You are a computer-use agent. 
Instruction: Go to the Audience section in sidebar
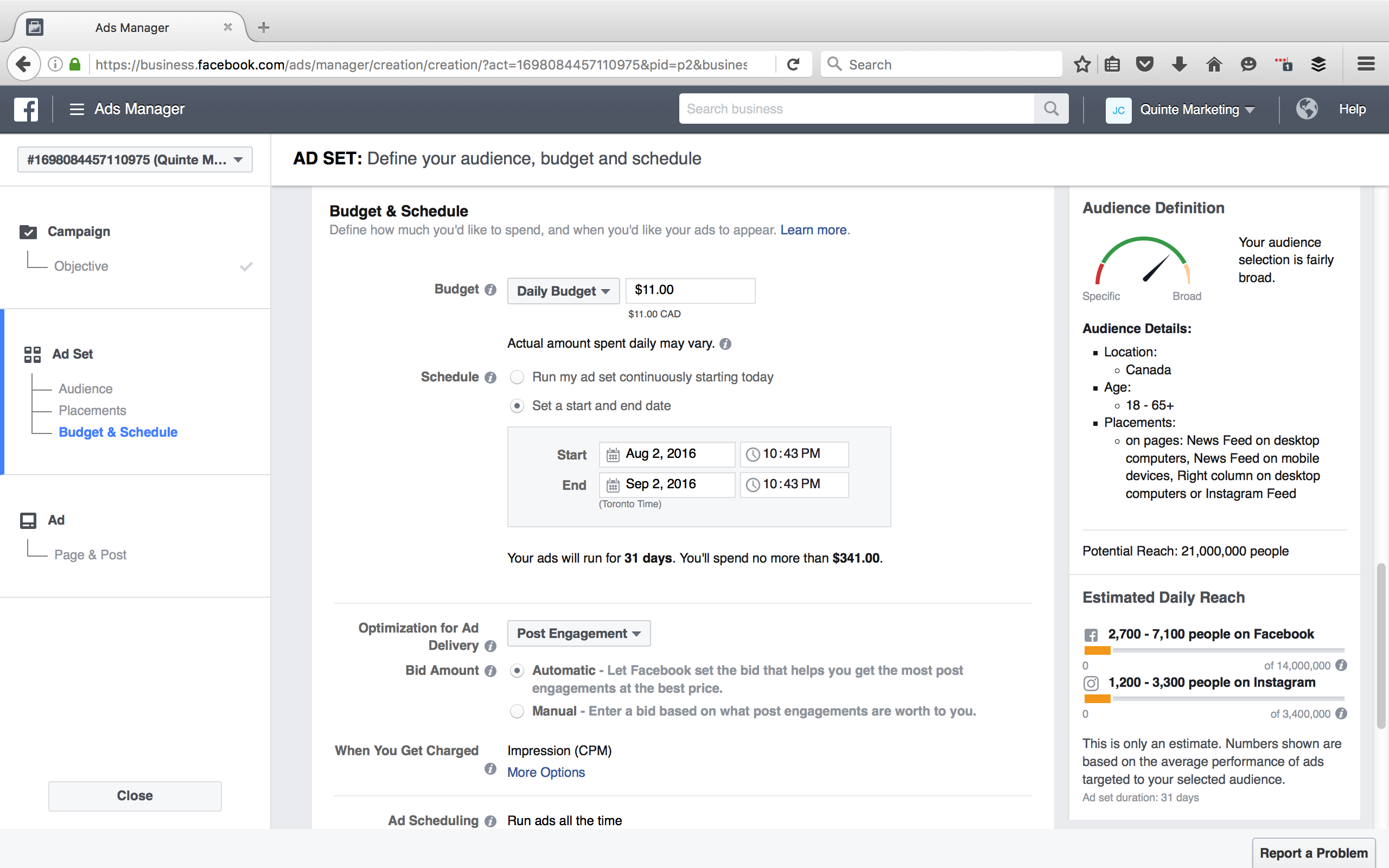click(86, 388)
